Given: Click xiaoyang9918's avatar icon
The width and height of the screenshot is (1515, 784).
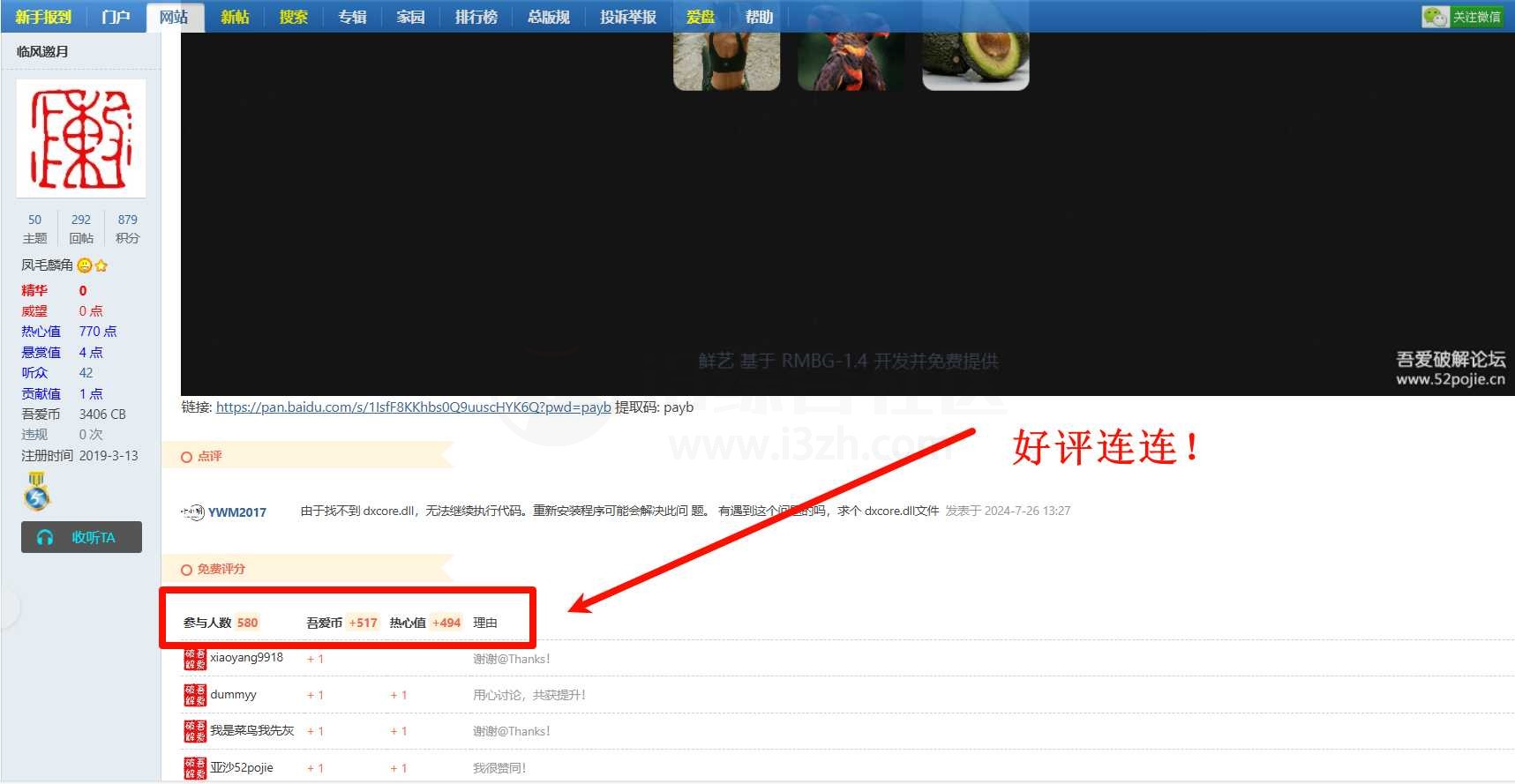Looking at the screenshot, I should pos(195,659).
